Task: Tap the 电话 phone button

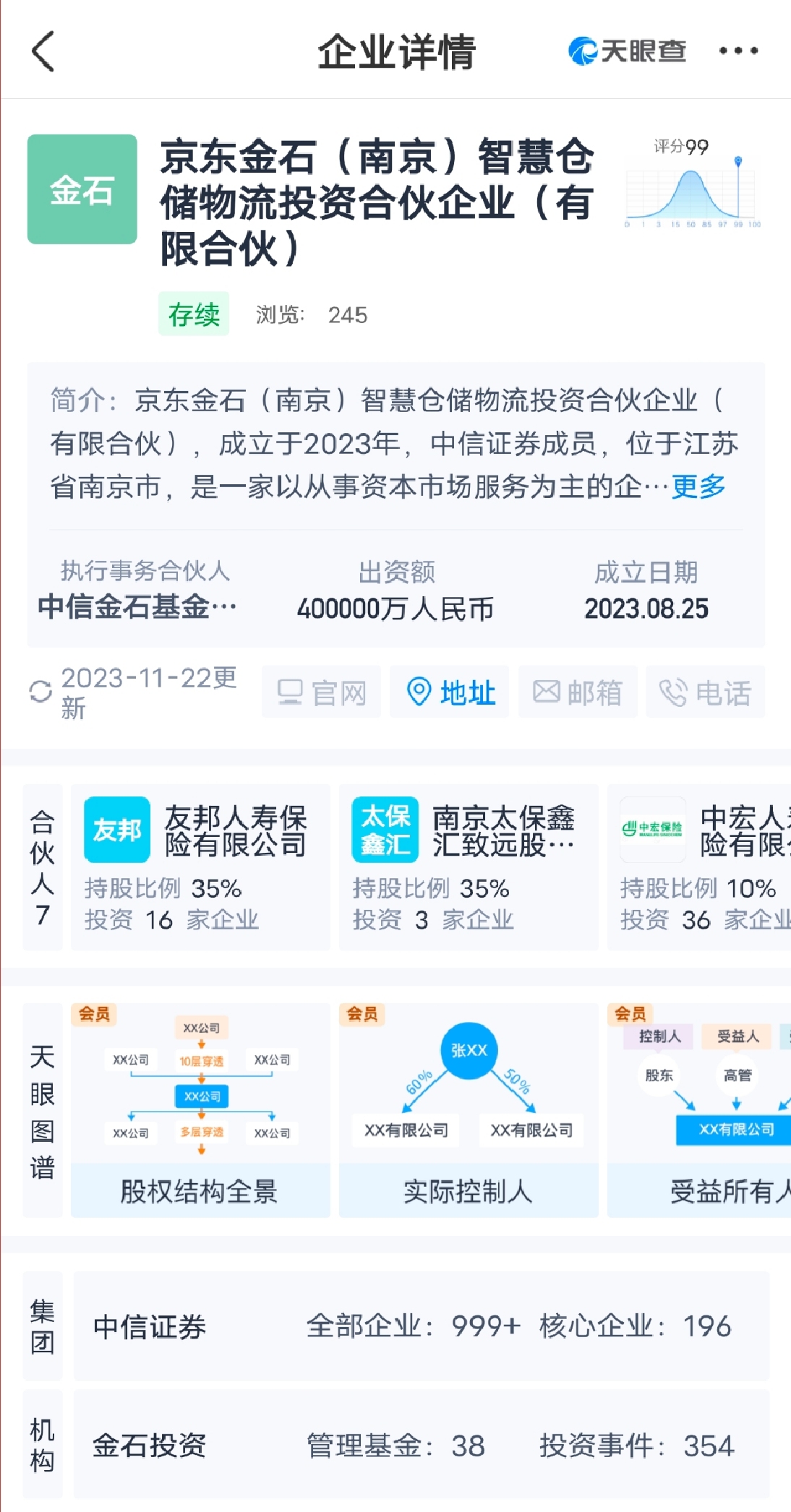Action: (x=705, y=692)
